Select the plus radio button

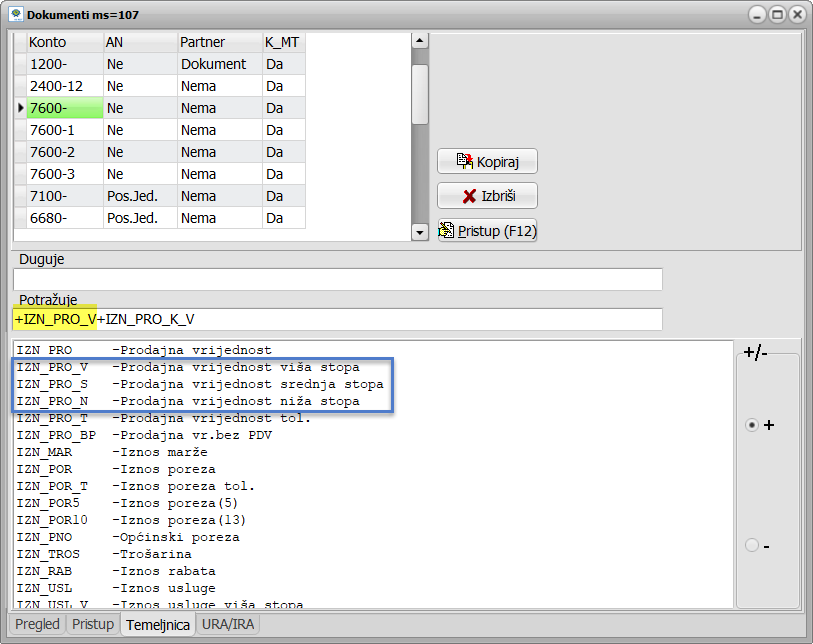752,425
